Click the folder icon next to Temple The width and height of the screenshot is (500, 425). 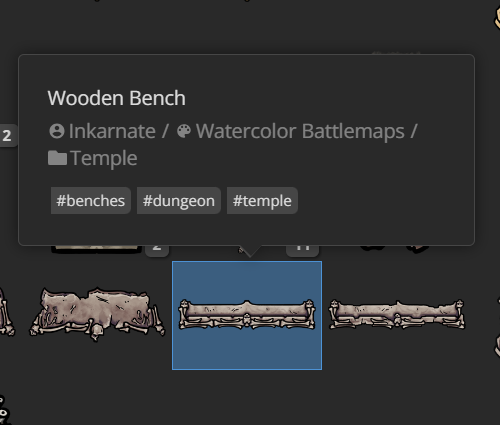pos(57,158)
